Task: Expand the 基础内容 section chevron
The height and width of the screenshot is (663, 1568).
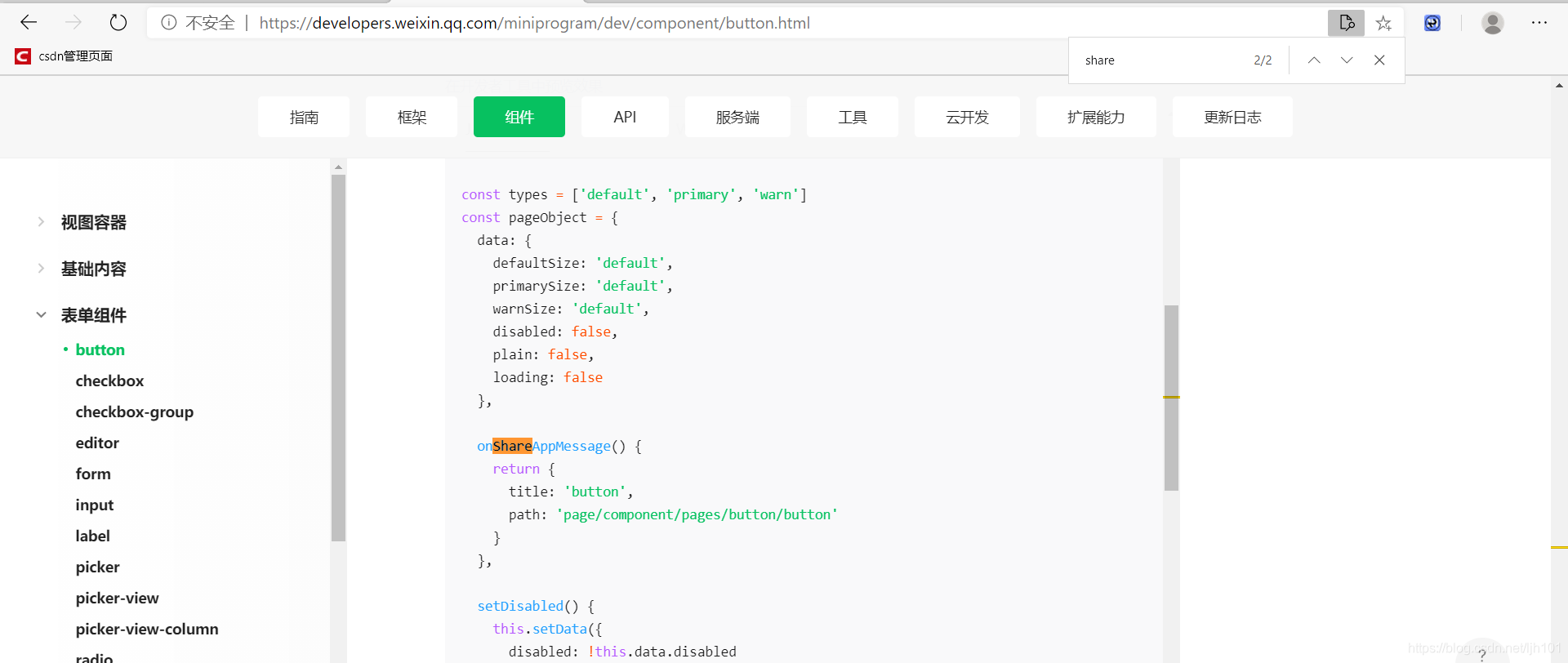Action: [41, 269]
